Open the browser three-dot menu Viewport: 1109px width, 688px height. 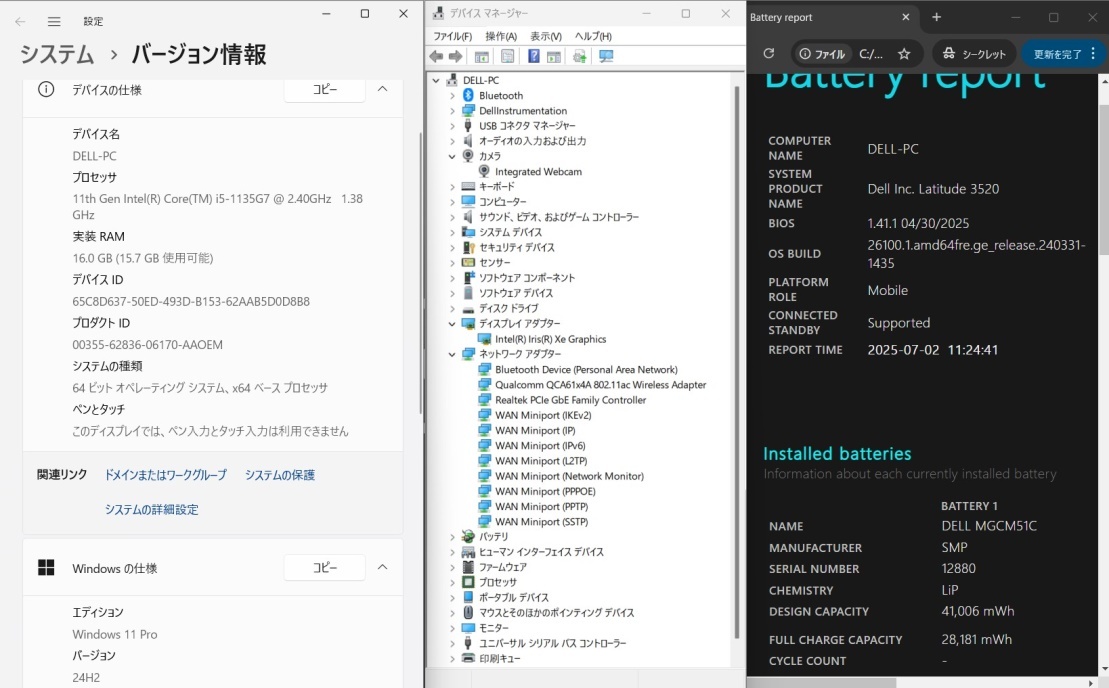(x=1094, y=53)
